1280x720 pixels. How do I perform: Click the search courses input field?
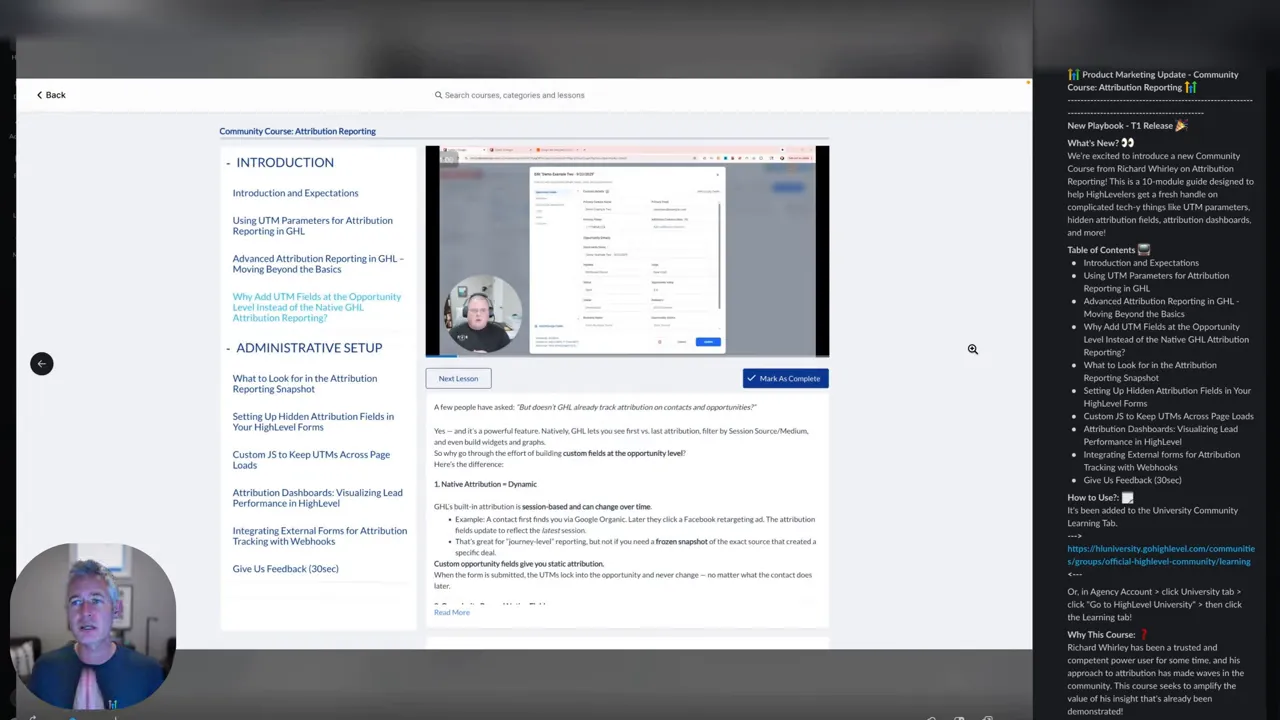pyautogui.click(x=513, y=95)
